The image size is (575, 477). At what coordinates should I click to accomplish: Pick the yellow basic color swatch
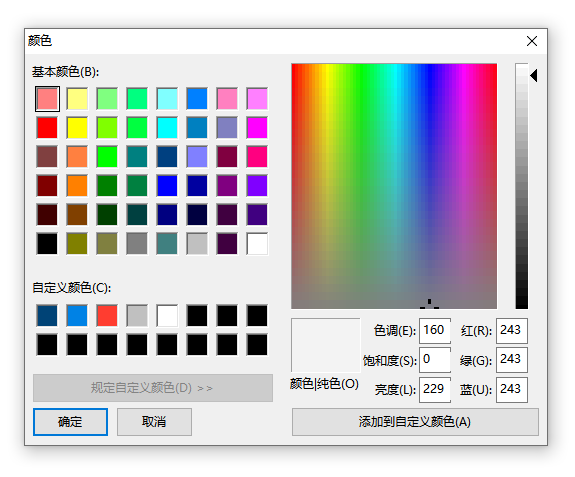point(77,128)
